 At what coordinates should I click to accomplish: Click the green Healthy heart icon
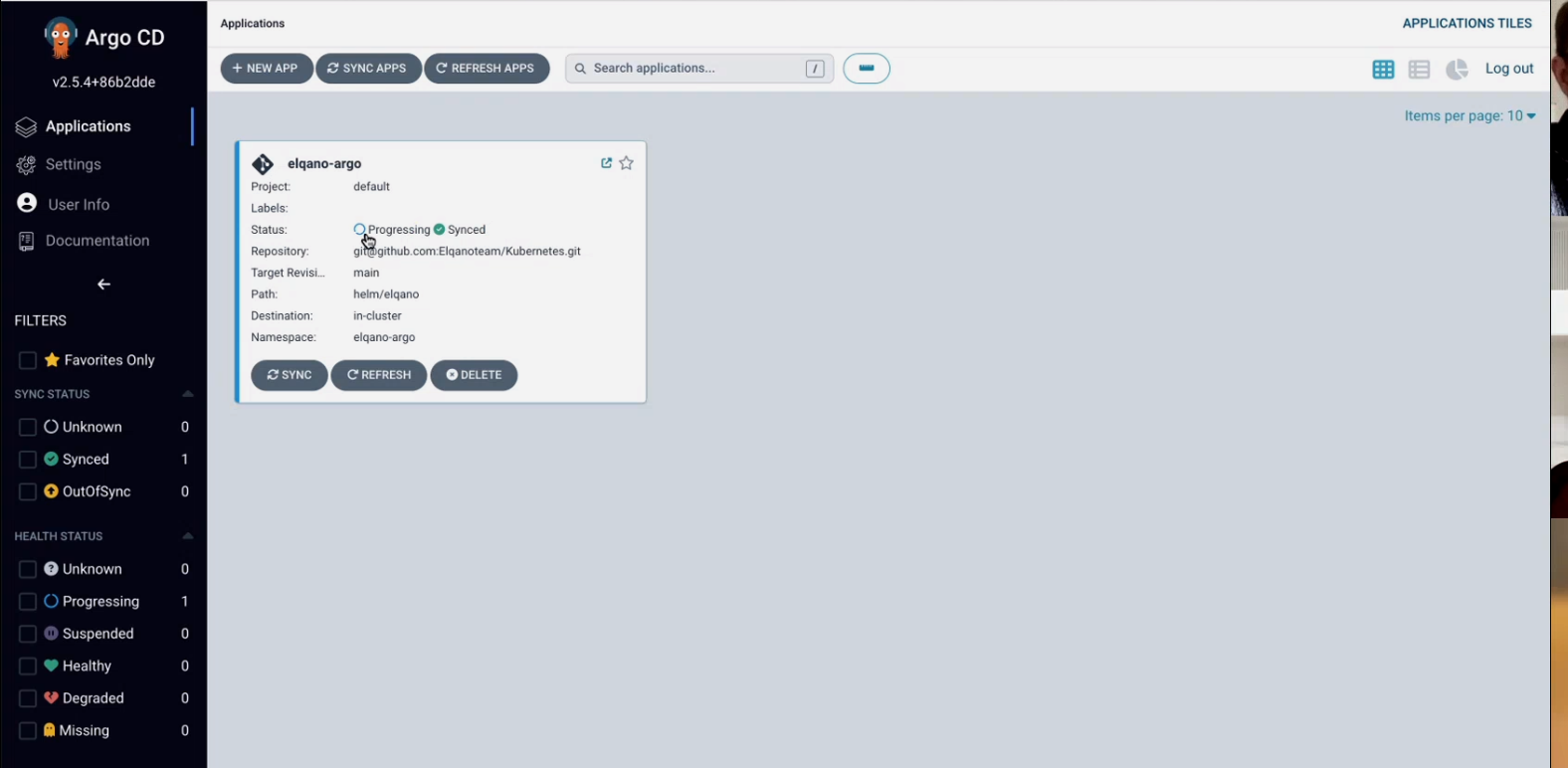pos(51,666)
